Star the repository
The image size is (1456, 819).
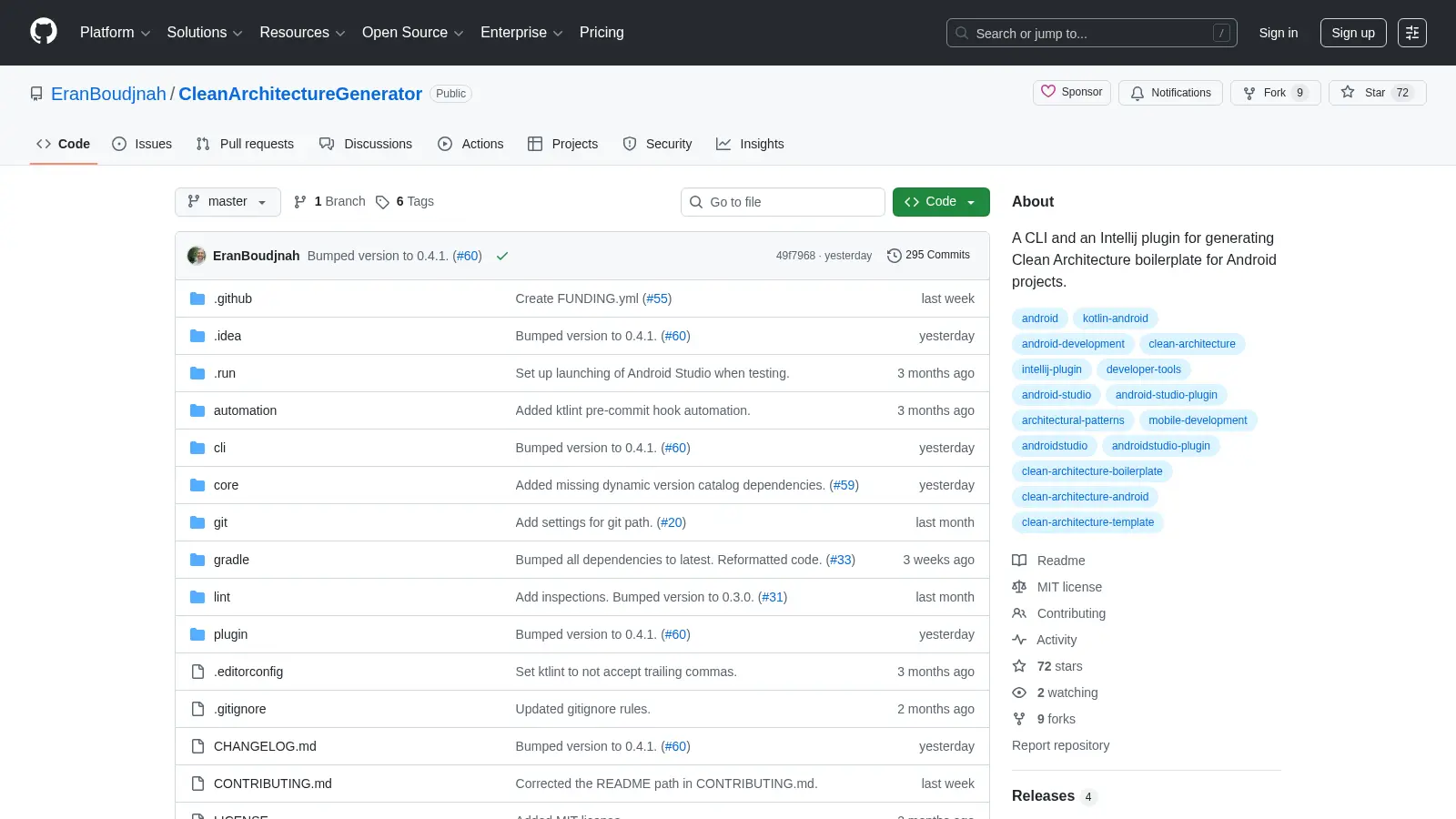pos(1378,93)
